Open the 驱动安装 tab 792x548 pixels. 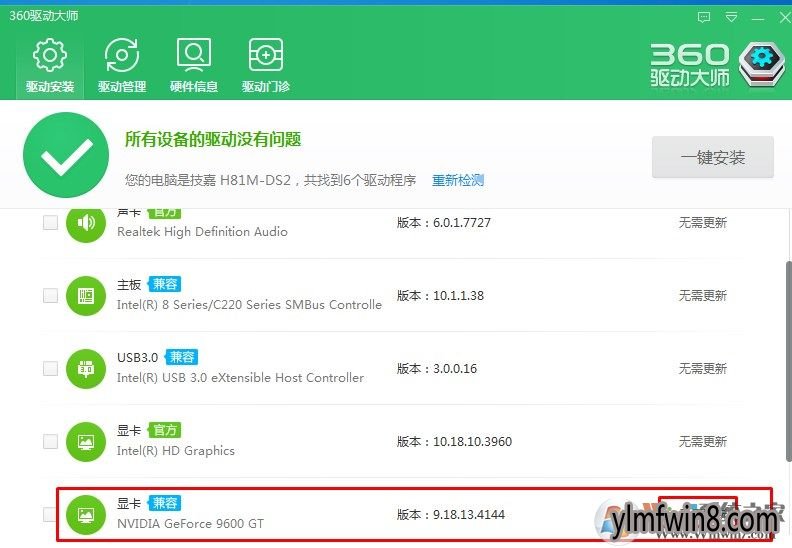coord(50,66)
